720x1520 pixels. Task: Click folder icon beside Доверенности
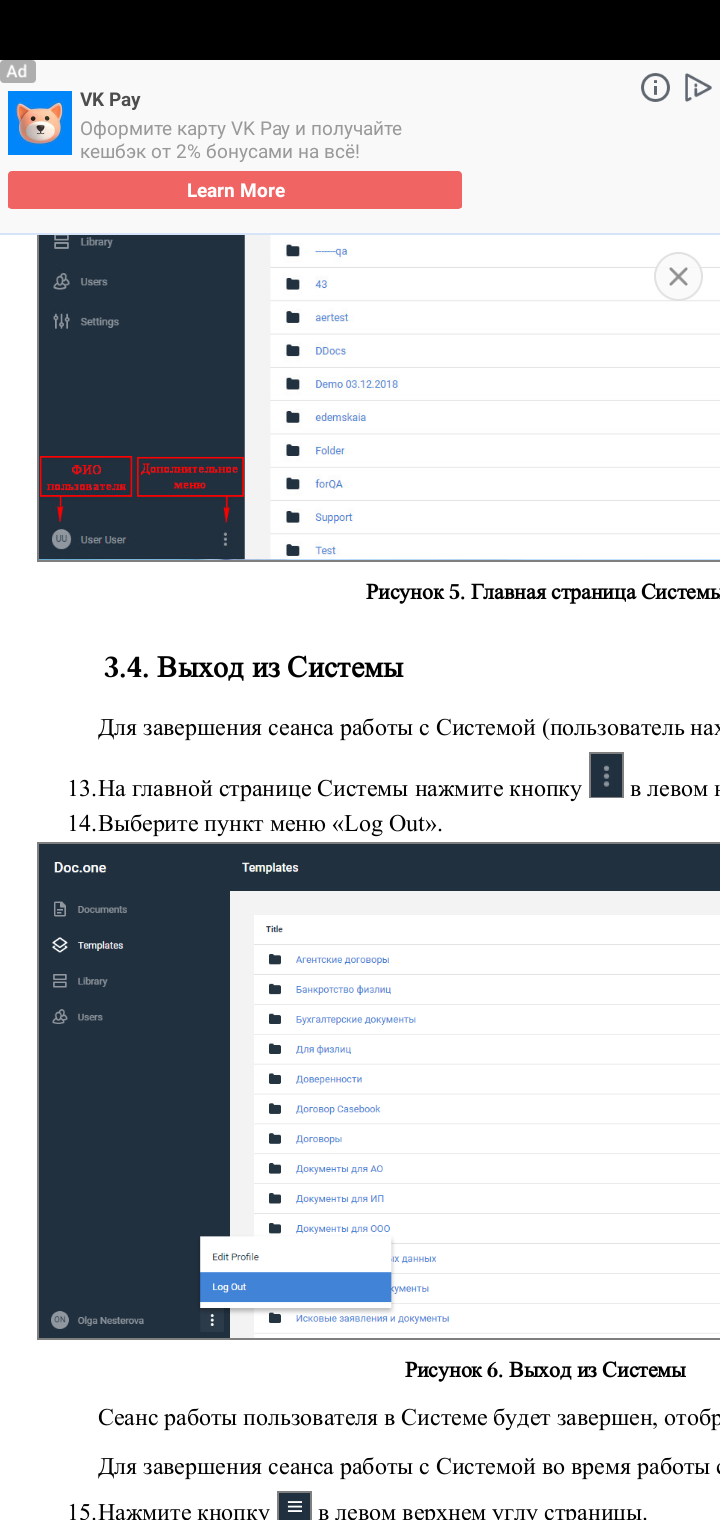(x=275, y=1079)
